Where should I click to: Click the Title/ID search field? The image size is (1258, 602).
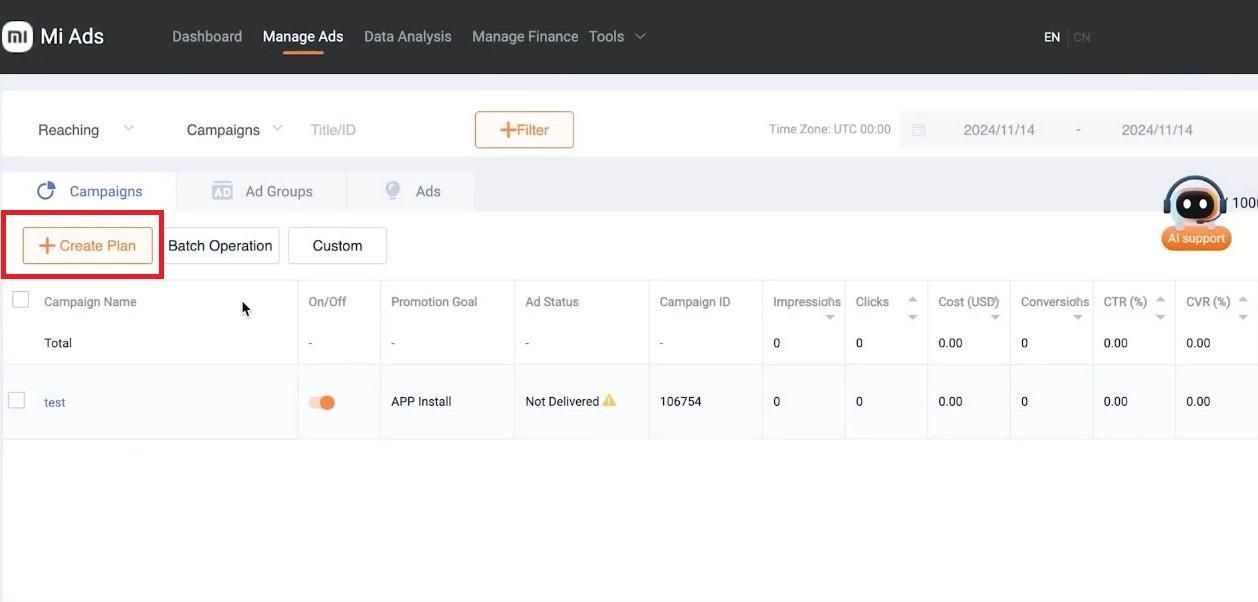pyautogui.click(x=380, y=130)
